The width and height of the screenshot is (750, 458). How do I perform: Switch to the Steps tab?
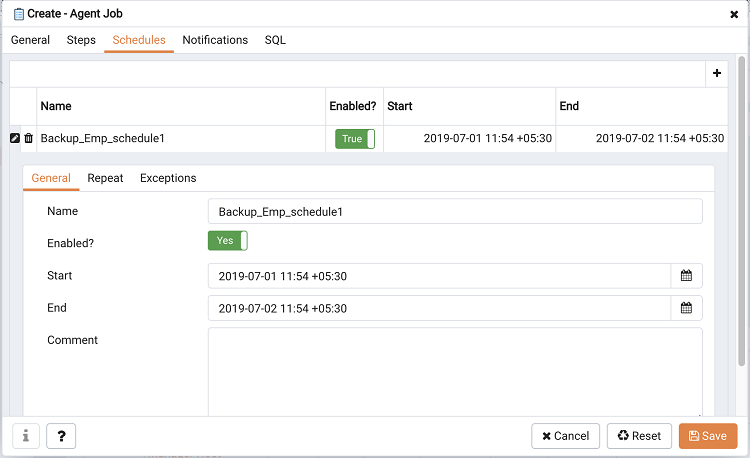[81, 40]
